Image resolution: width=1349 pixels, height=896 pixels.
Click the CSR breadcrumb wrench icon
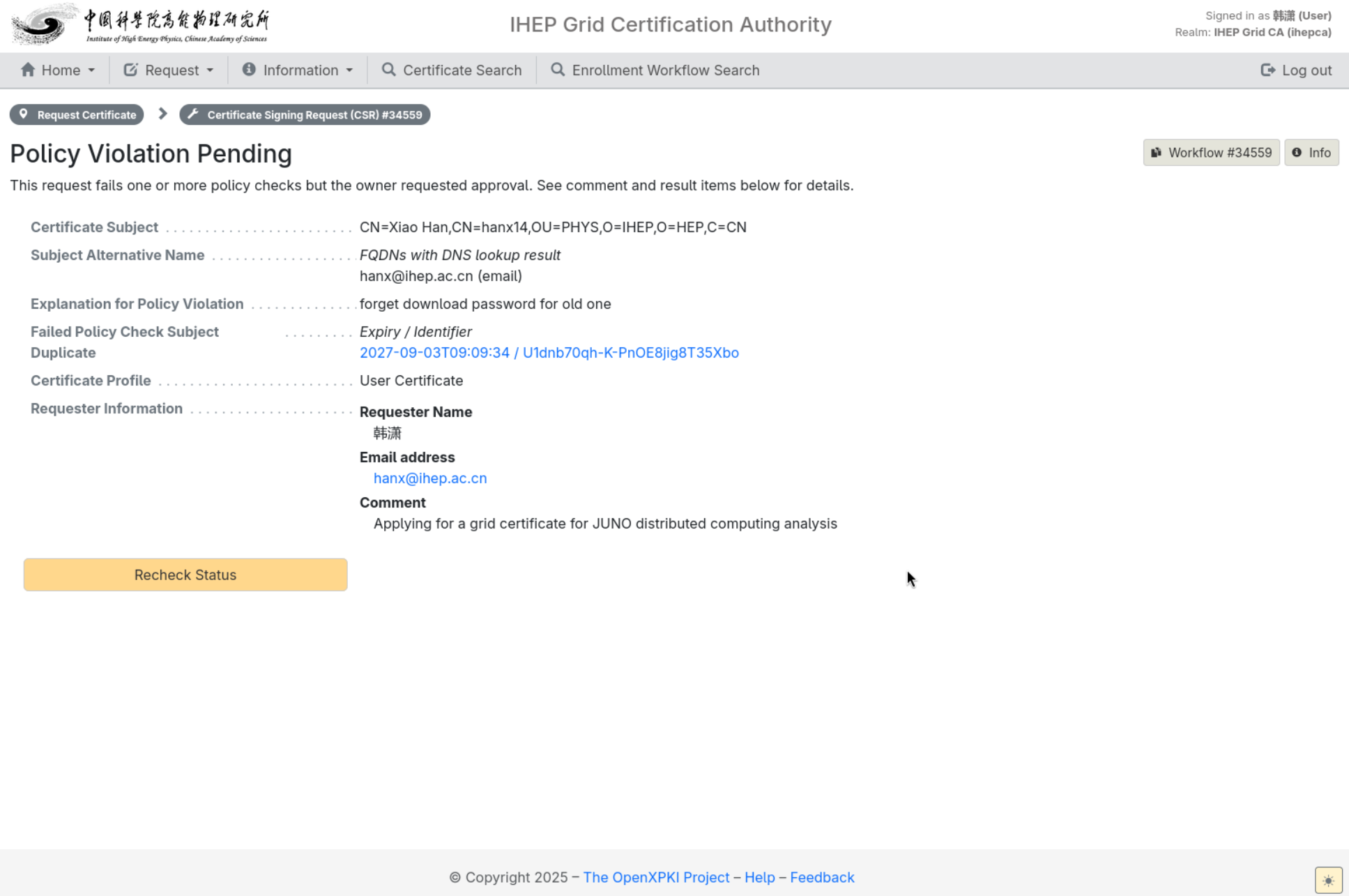click(193, 114)
